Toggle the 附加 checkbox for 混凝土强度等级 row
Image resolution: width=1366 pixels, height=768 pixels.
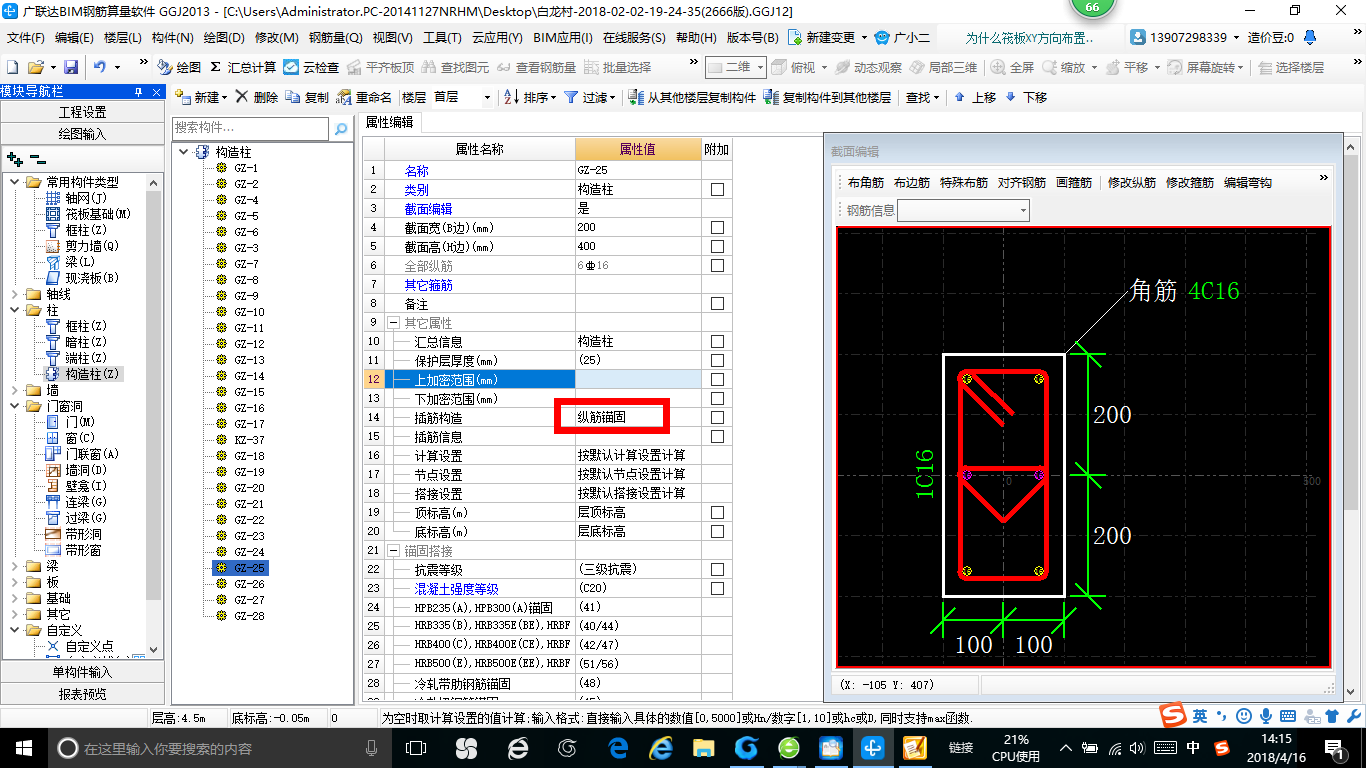(717, 589)
